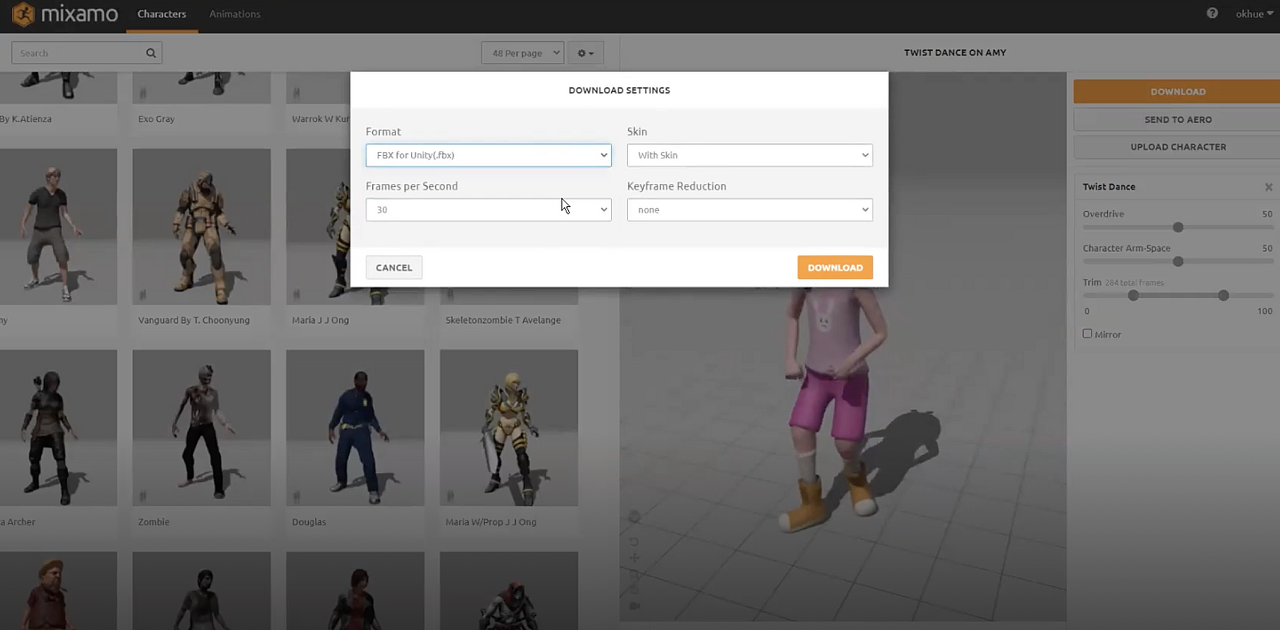Select the Archer character thumbnail

pos(58,428)
